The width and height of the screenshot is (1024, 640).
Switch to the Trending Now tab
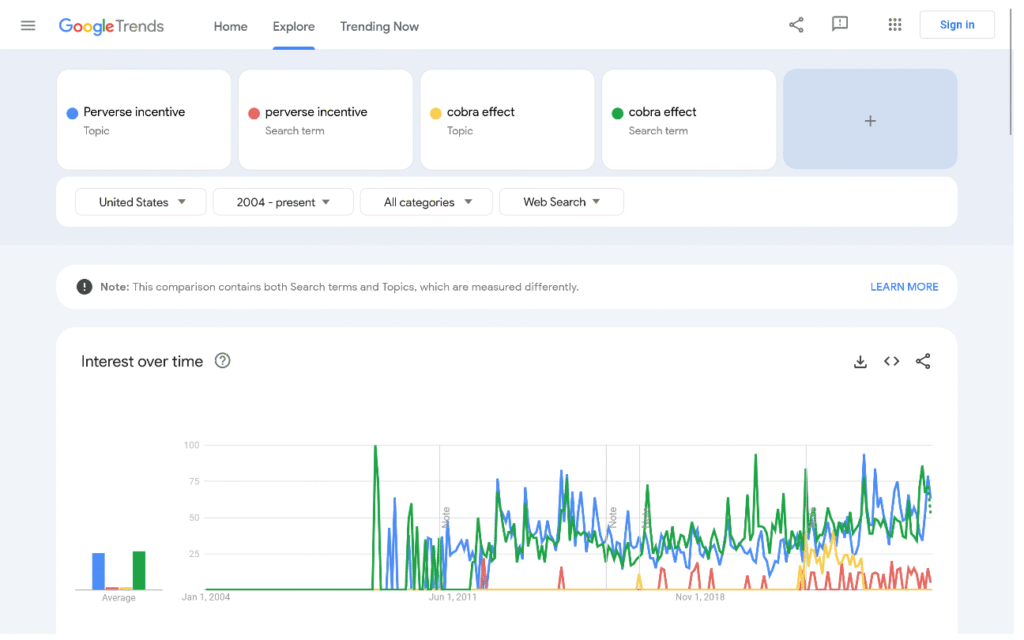(x=379, y=26)
